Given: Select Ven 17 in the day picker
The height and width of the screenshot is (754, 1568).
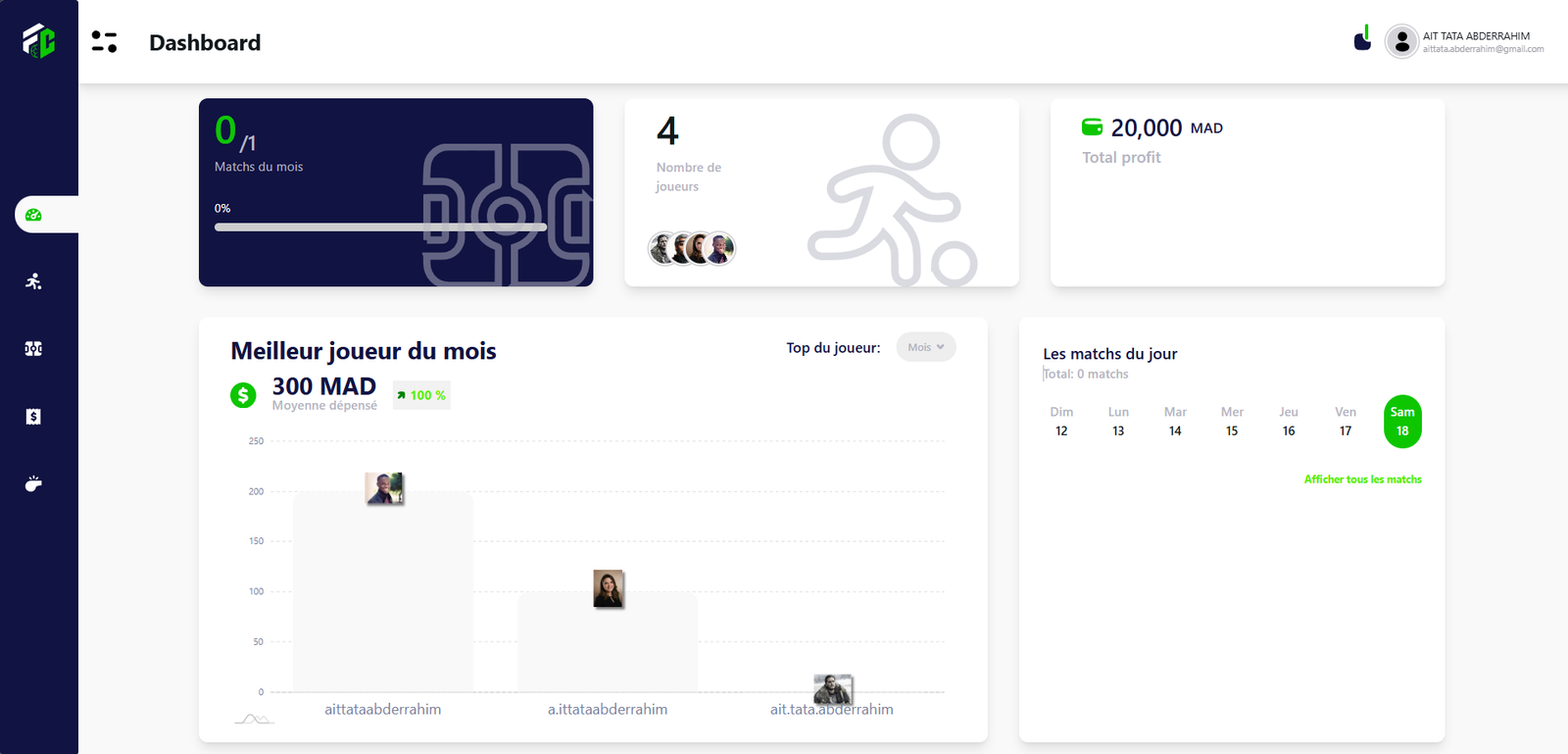Looking at the screenshot, I should point(1346,422).
